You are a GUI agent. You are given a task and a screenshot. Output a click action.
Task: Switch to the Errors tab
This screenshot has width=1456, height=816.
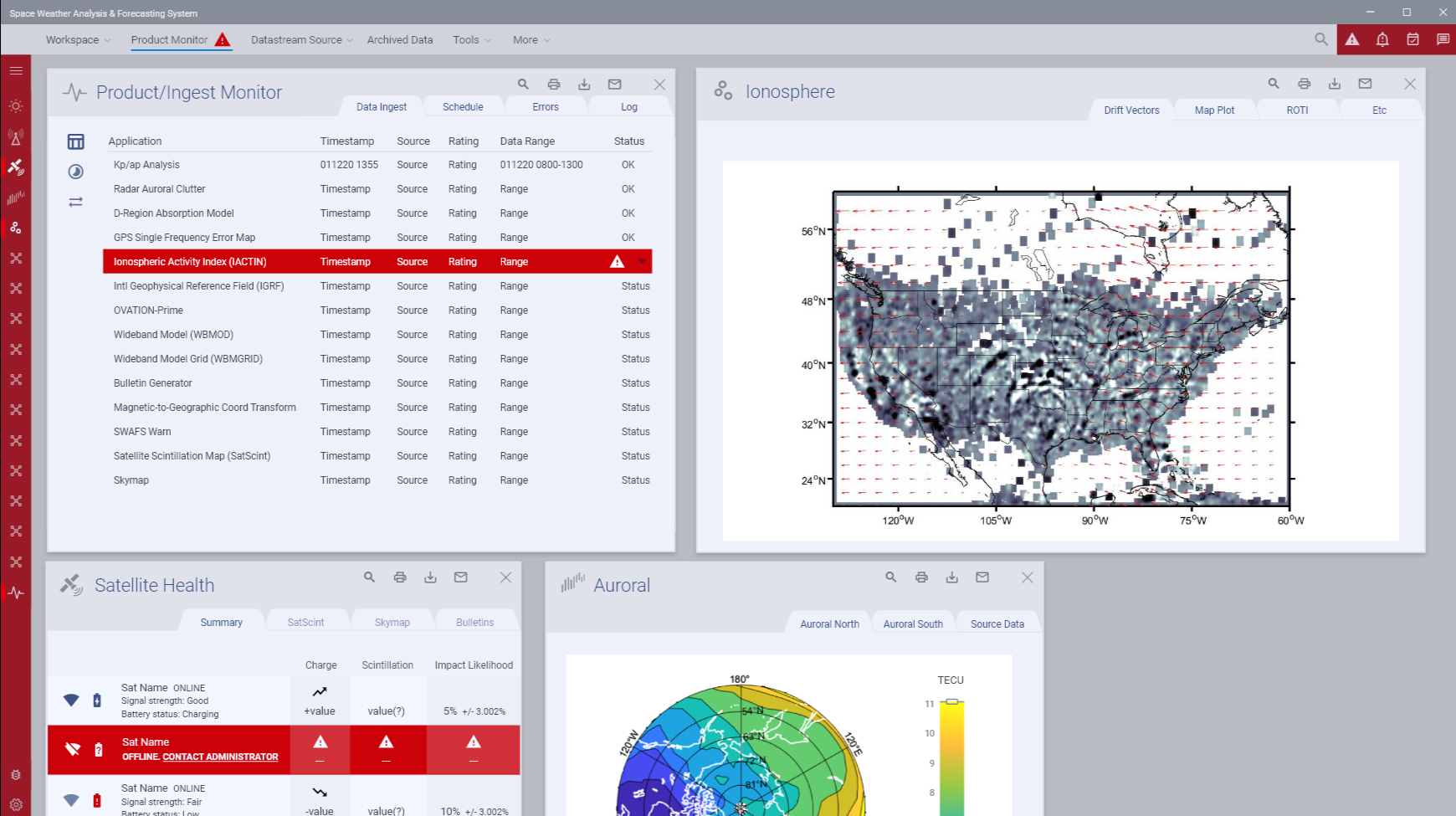click(546, 107)
